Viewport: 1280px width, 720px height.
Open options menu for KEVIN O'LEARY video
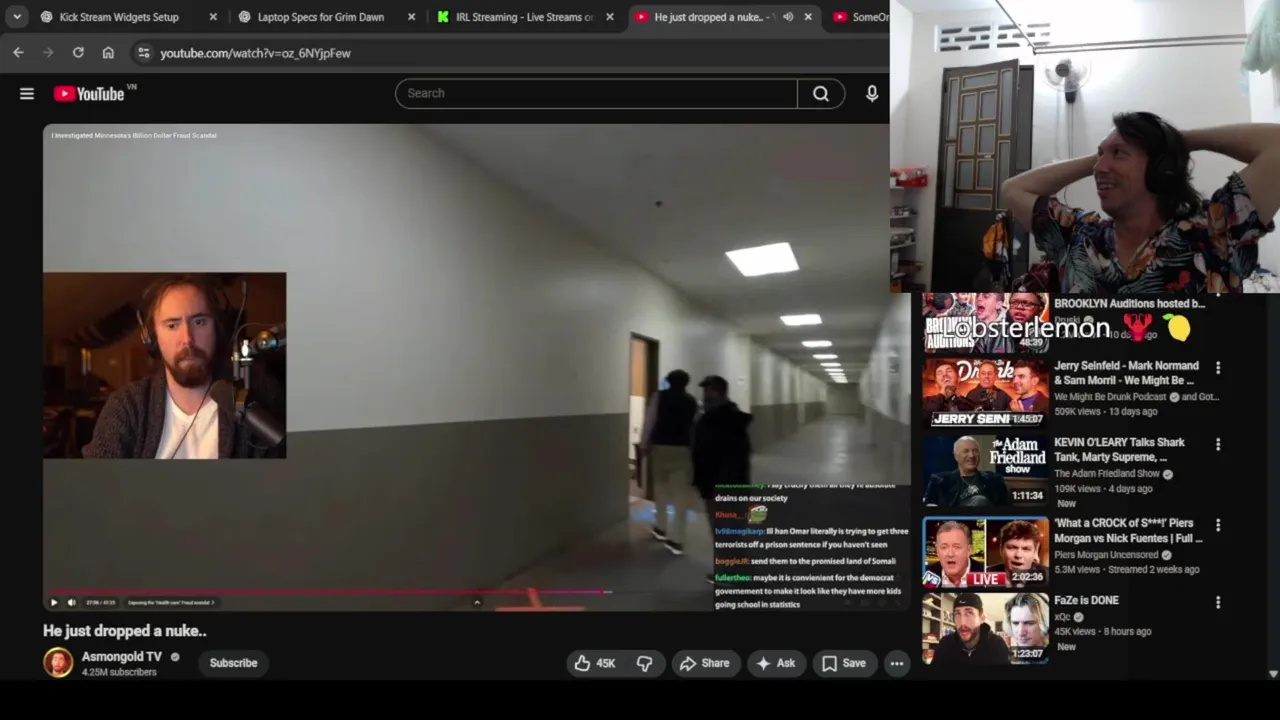click(x=1218, y=445)
